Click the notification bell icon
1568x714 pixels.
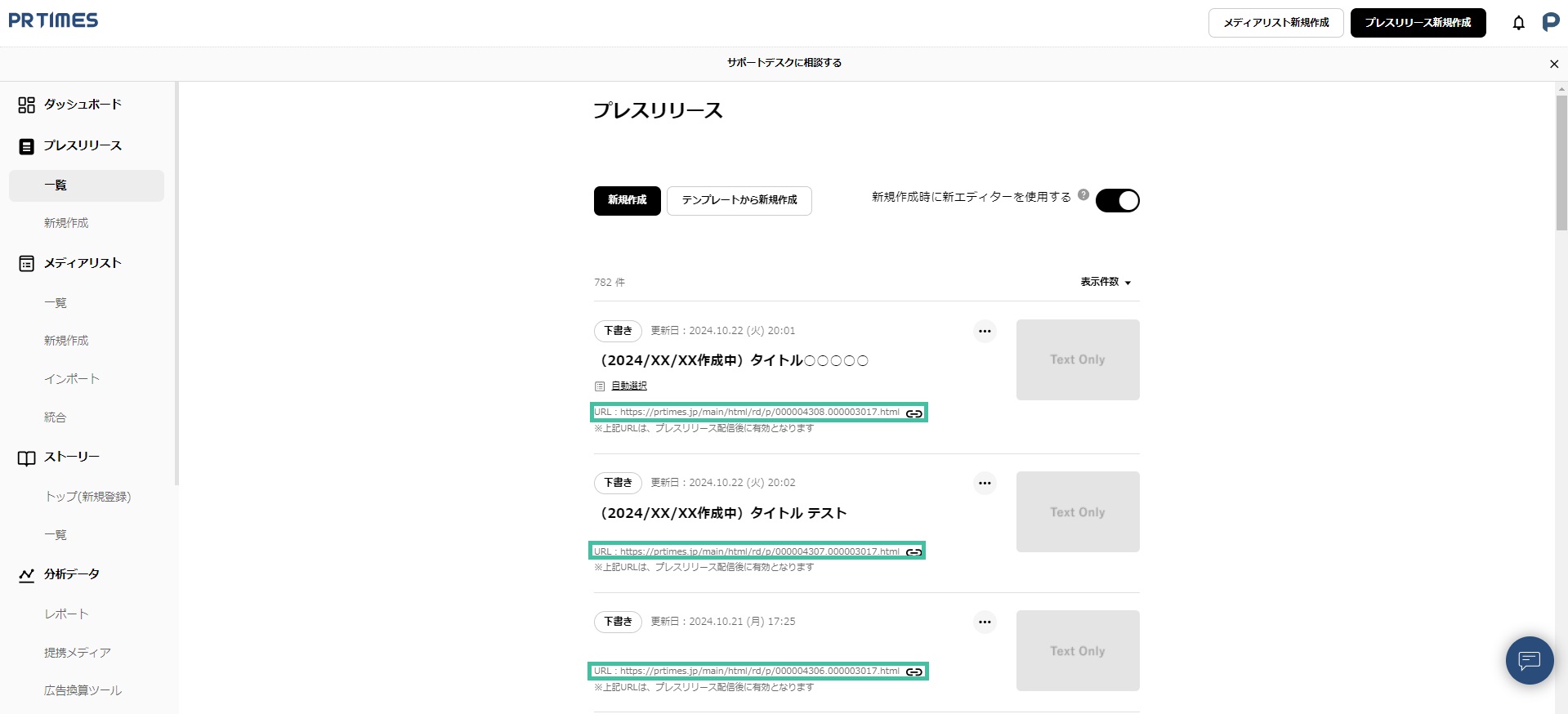[x=1518, y=23]
